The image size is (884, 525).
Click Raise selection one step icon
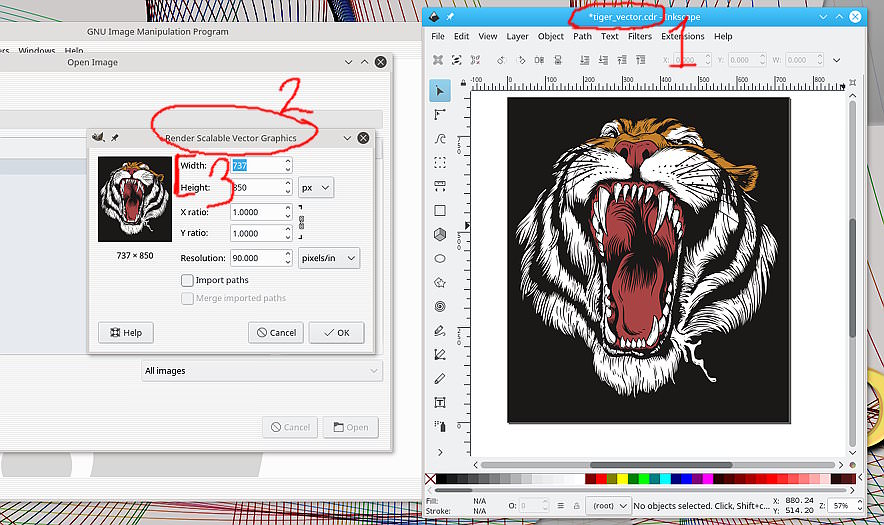(622, 60)
